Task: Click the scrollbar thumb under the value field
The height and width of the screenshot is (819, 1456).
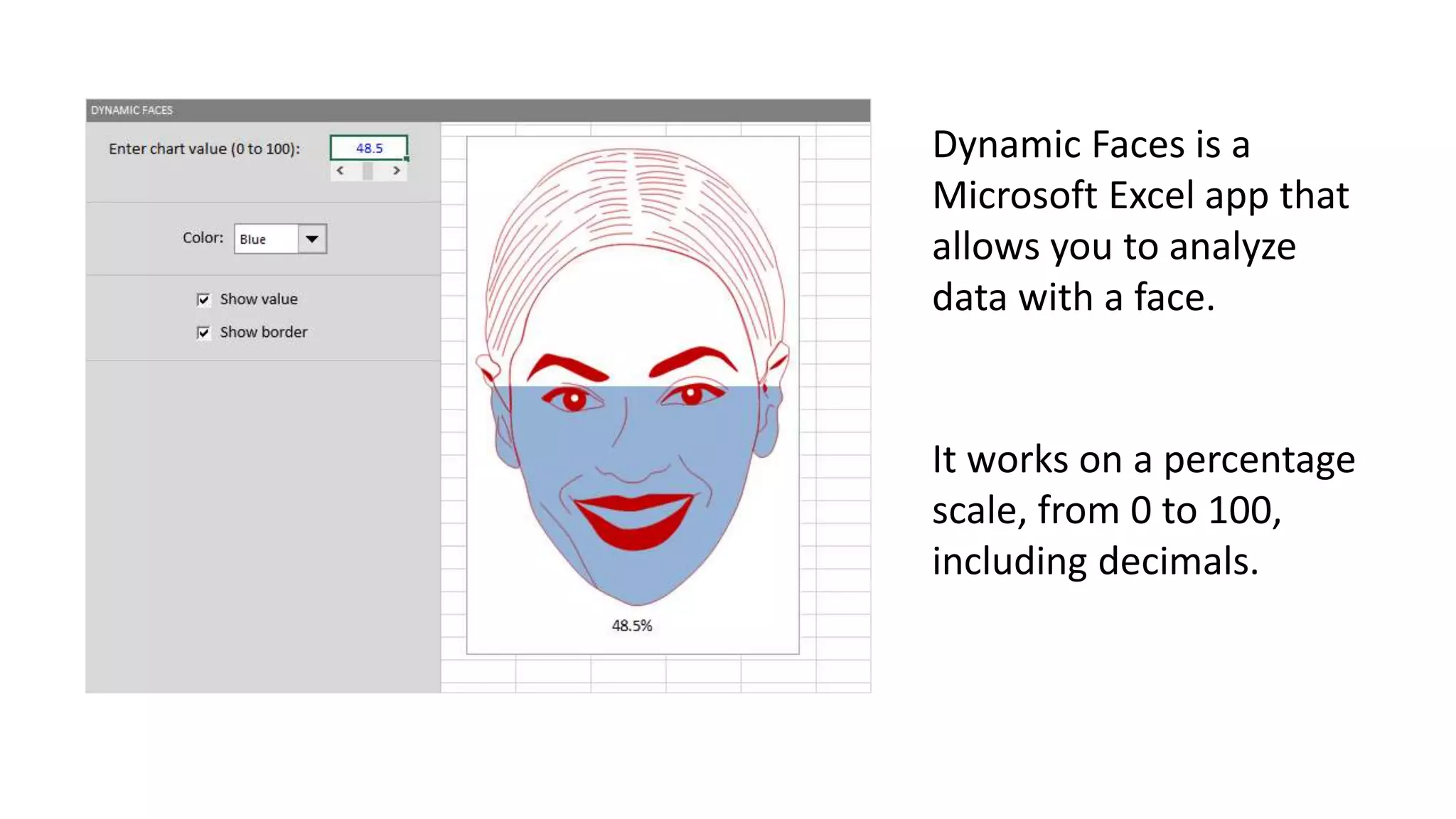Action: tap(368, 171)
